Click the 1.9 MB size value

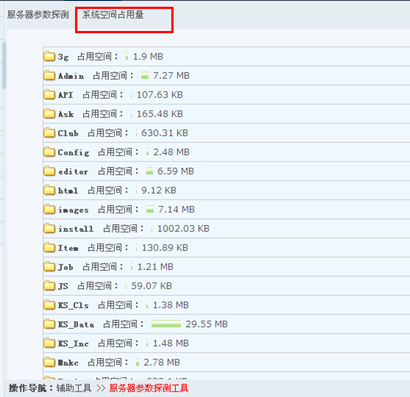148,56
